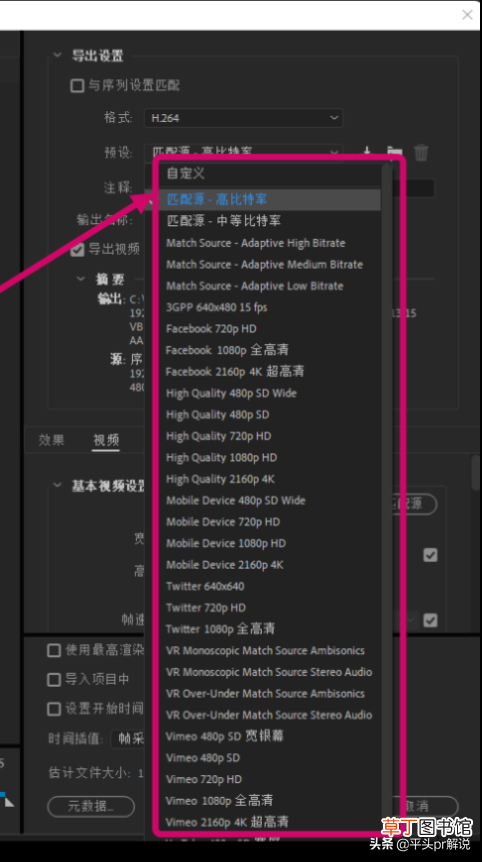Choose 匹配源 - 高比特率 preset
This screenshot has width=482, height=862.
coord(264,199)
